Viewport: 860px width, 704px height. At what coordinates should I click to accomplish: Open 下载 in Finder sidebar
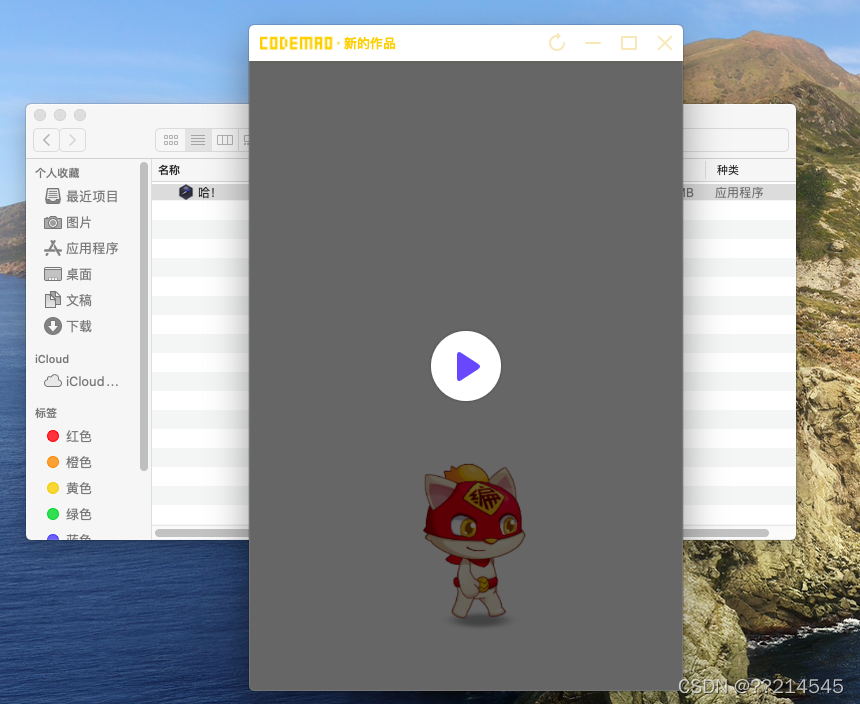click(68, 326)
